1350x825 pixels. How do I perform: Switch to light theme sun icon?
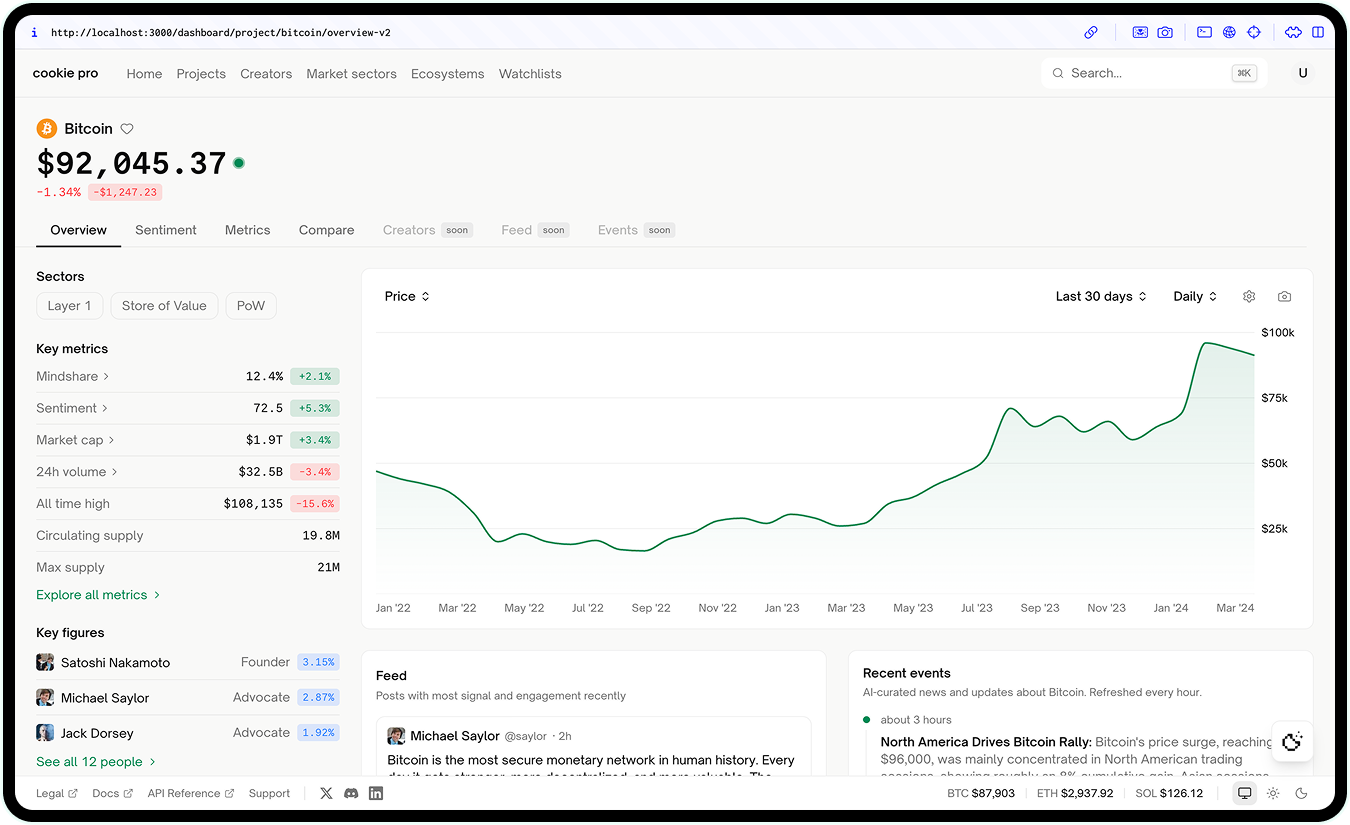click(1273, 793)
